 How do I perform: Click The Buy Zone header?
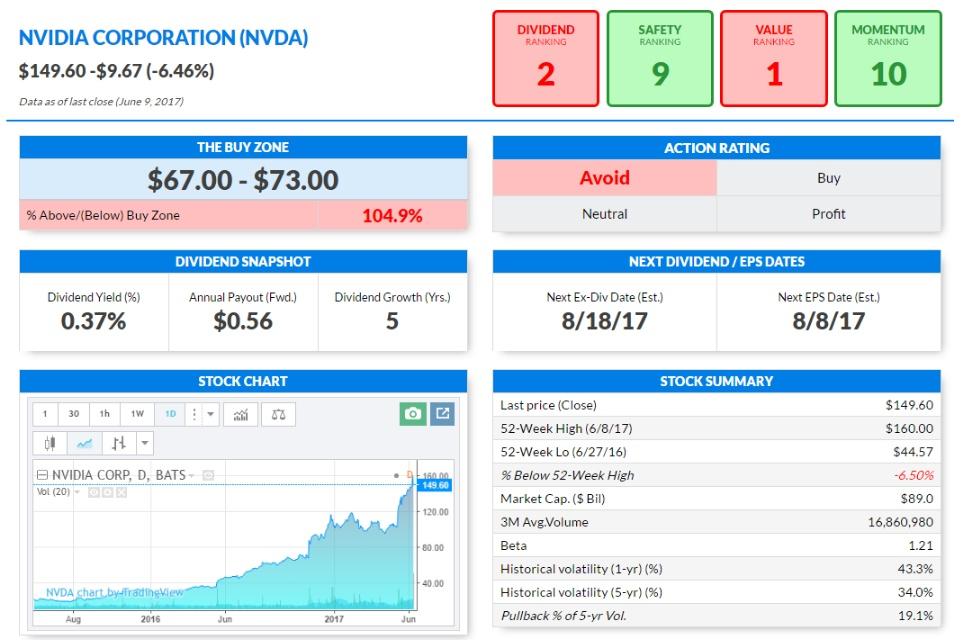point(243,147)
